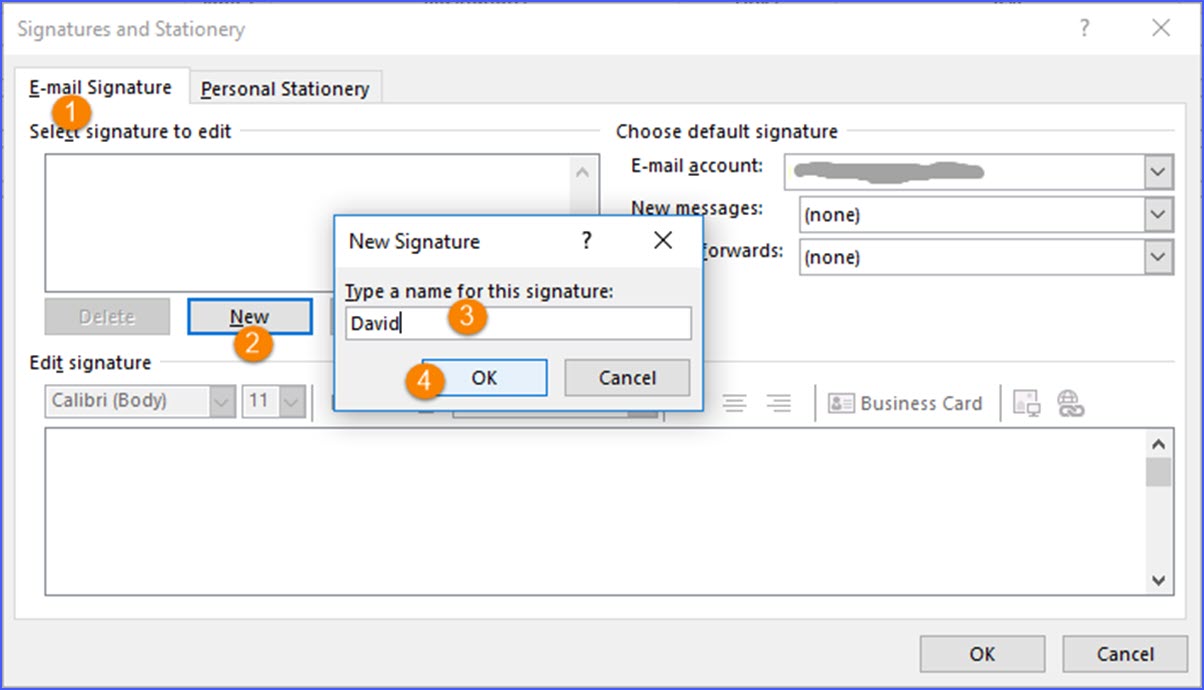Click the New Signature help question mark
This screenshot has width=1204, height=690.
586,241
